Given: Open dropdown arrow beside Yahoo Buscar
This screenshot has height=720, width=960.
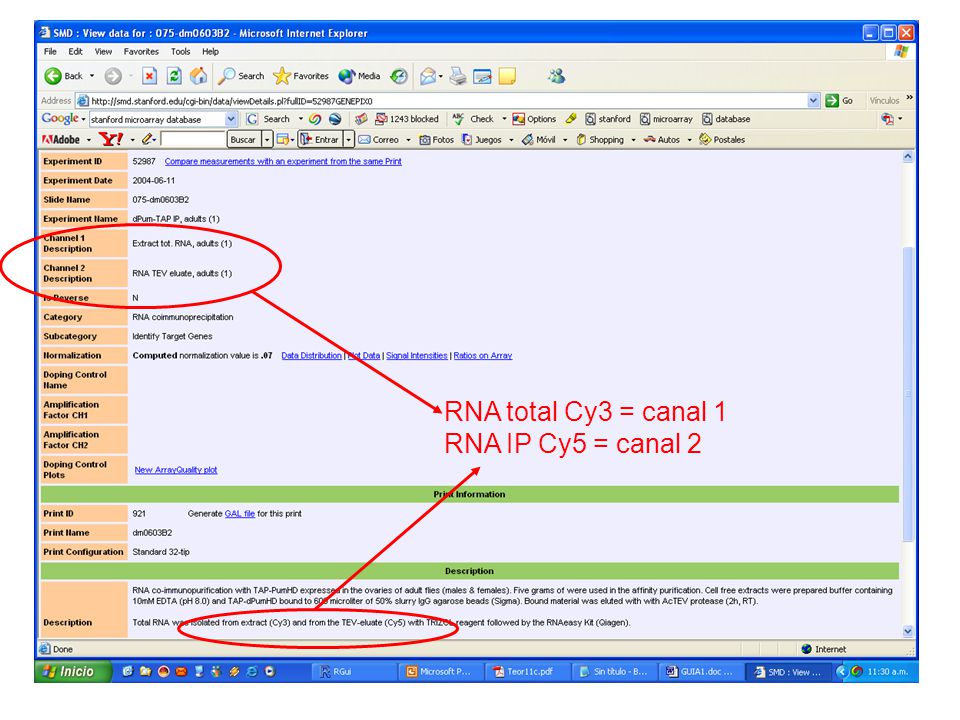Looking at the screenshot, I should point(267,140).
